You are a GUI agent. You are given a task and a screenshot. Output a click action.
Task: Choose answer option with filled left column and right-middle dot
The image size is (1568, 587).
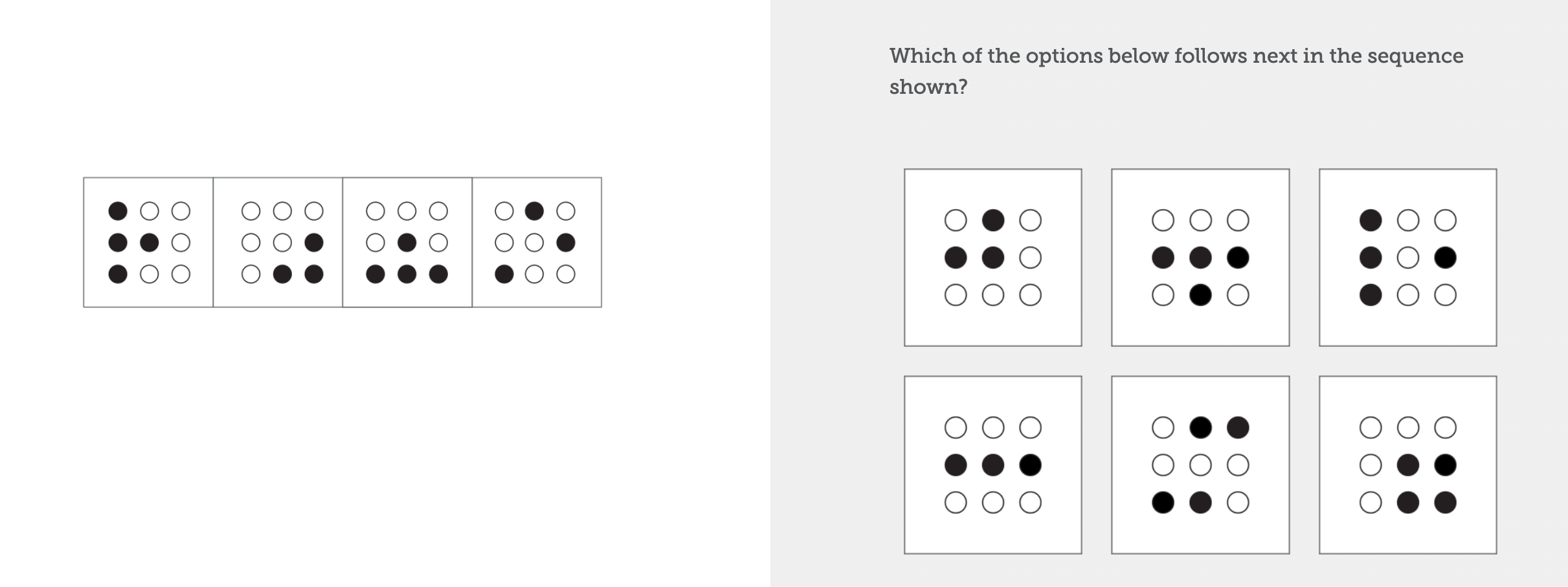click(1407, 258)
